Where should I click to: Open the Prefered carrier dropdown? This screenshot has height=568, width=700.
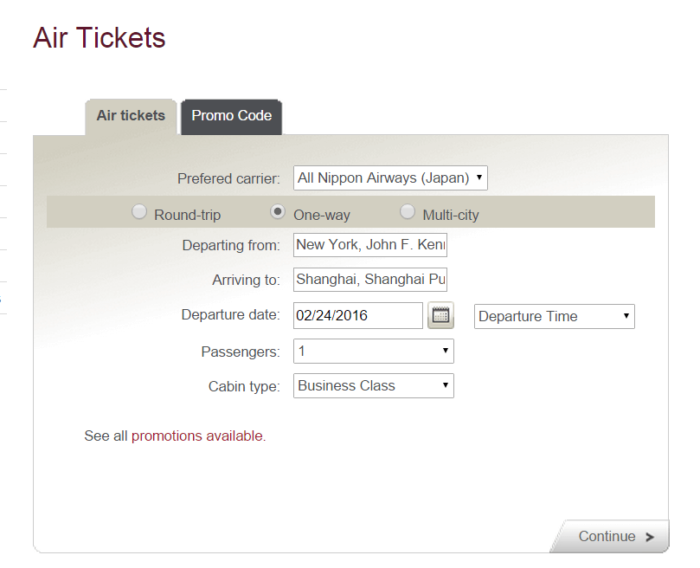(390, 178)
